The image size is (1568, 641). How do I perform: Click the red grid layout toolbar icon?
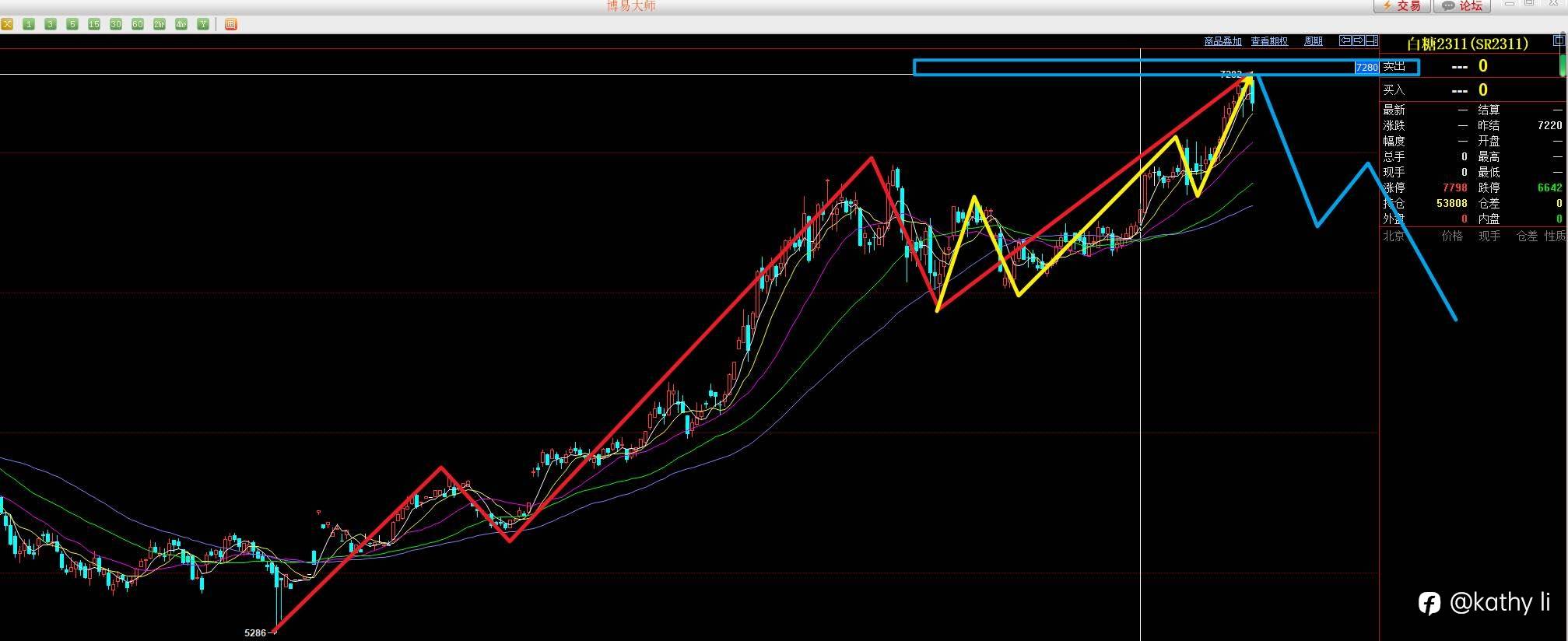coord(230,24)
